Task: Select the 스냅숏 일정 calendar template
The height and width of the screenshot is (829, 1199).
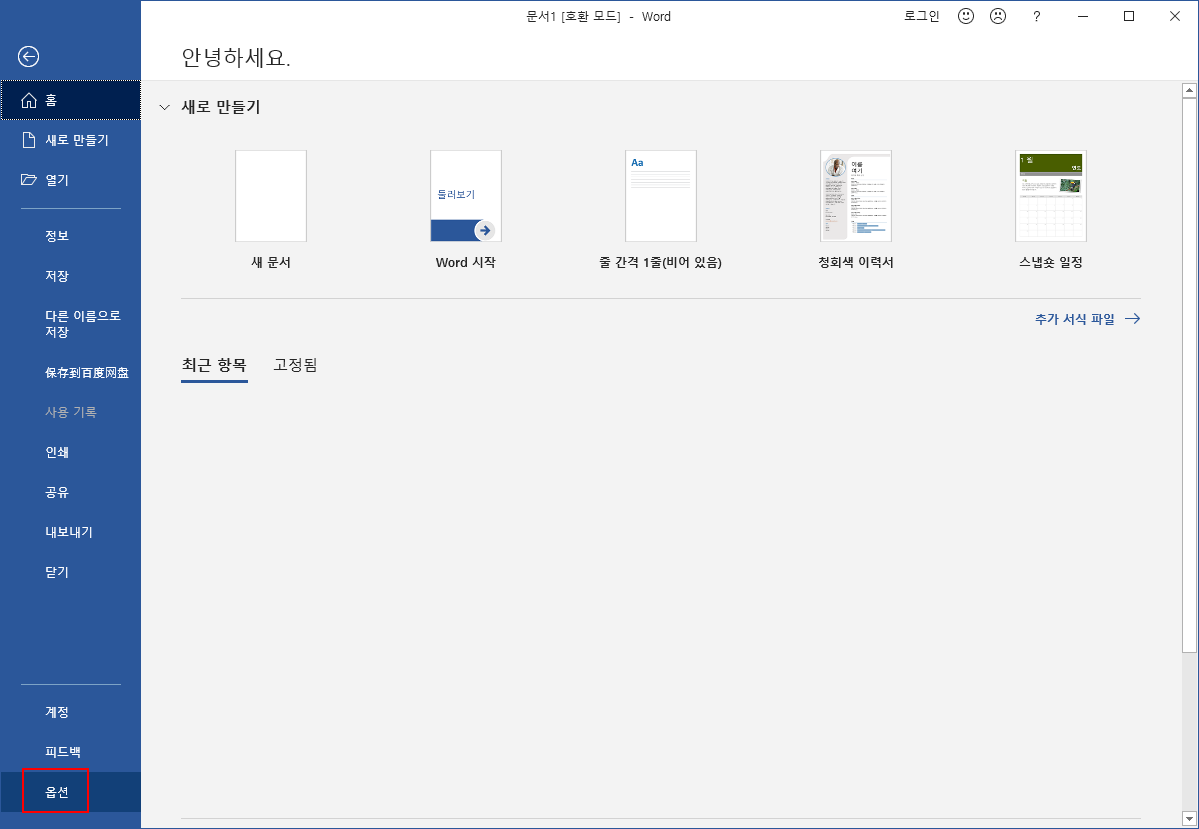Action: click(x=1051, y=210)
